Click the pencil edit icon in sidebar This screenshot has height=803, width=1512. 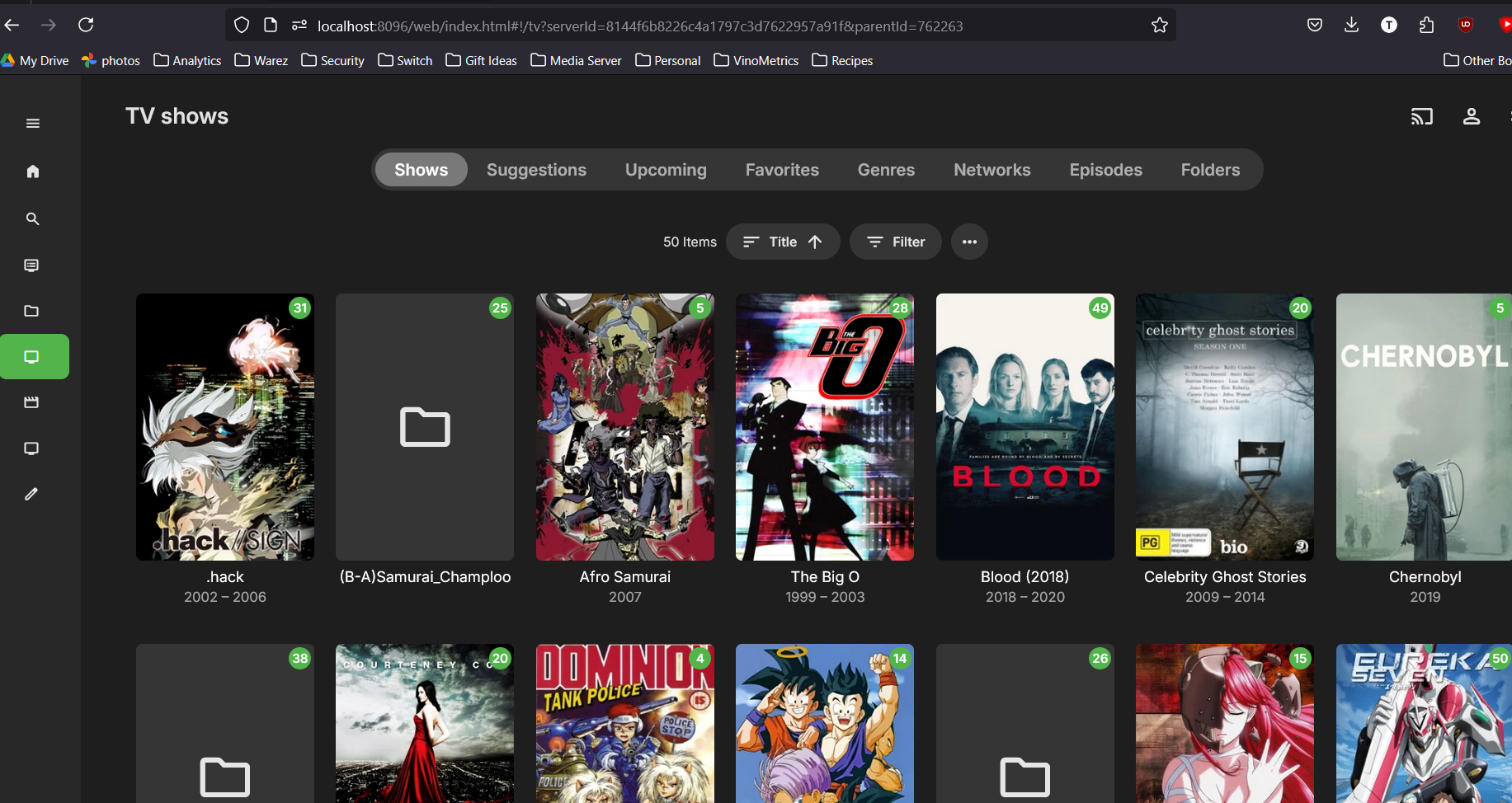32,494
